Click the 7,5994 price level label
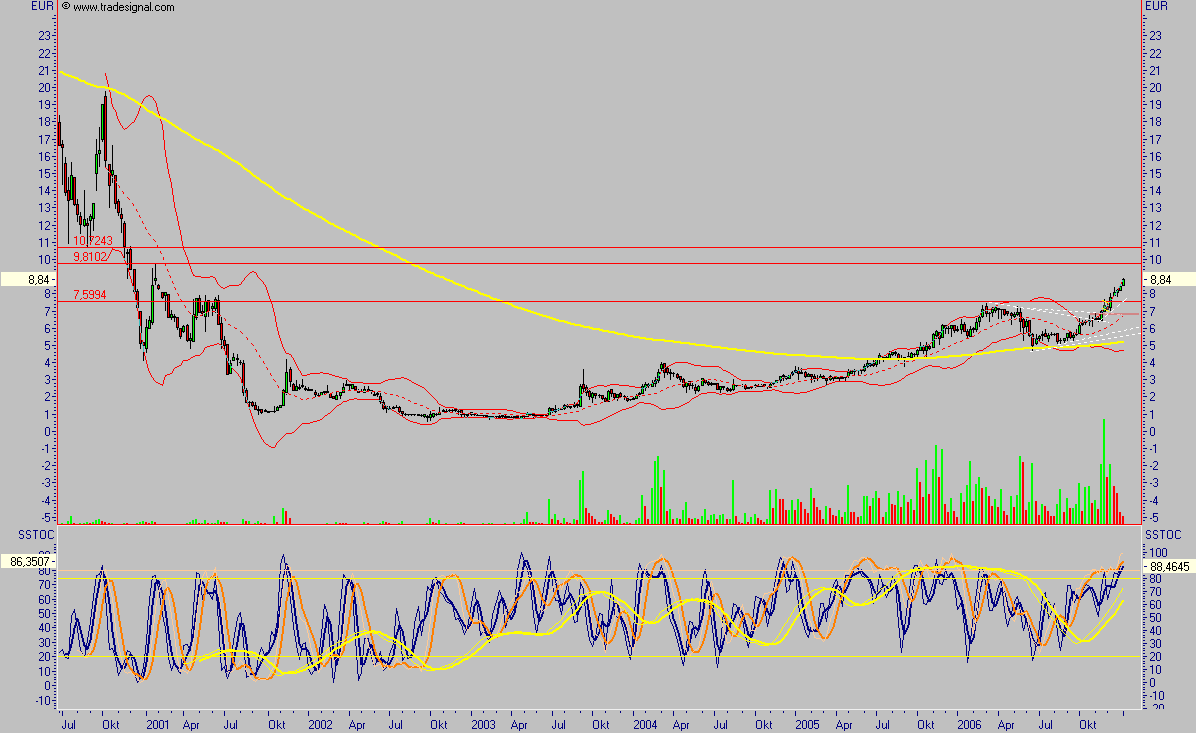The width and height of the screenshot is (1196, 733). point(92,294)
